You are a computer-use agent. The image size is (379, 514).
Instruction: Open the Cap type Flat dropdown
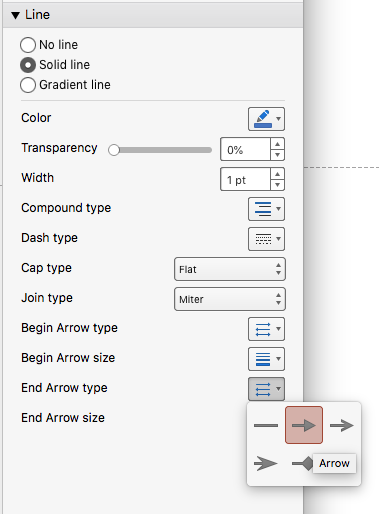coord(230,269)
